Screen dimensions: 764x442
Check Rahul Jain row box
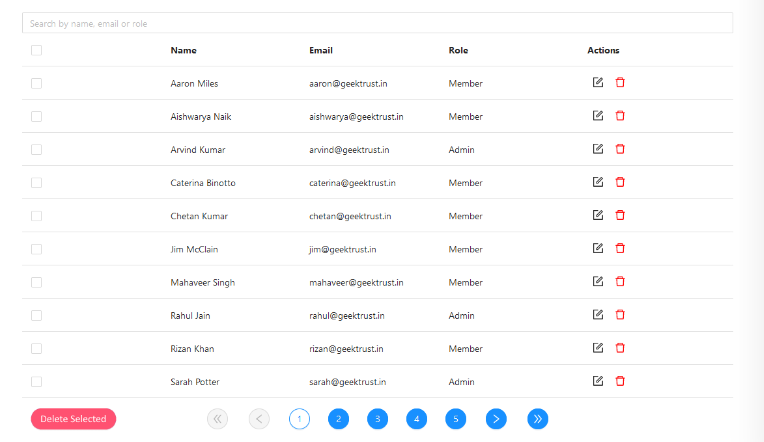[37, 315]
